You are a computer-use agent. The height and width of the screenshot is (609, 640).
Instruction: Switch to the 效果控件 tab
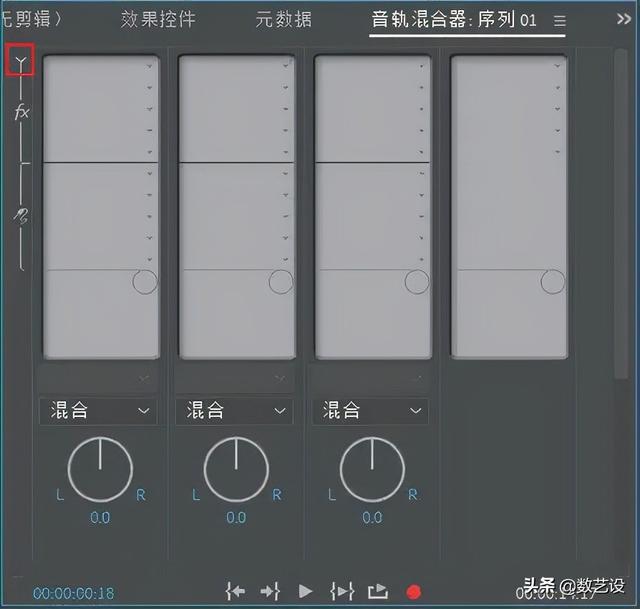(x=158, y=20)
